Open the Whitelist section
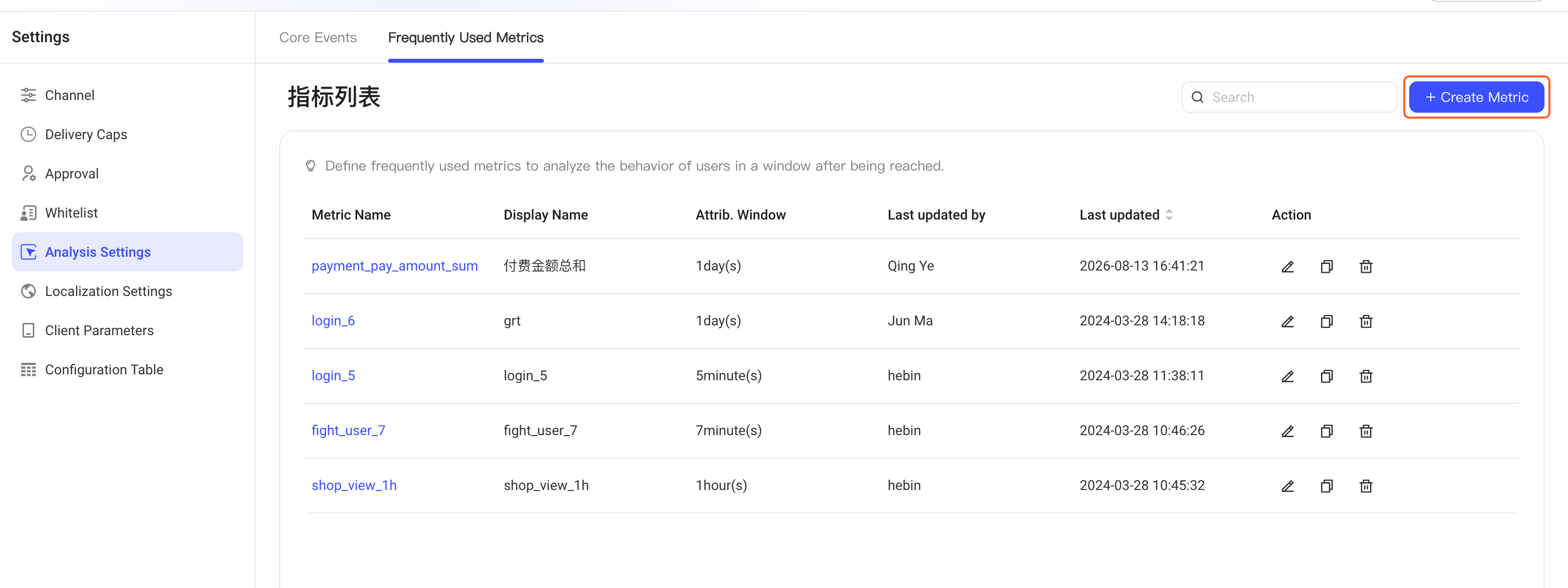The image size is (1568, 588). (x=127, y=213)
